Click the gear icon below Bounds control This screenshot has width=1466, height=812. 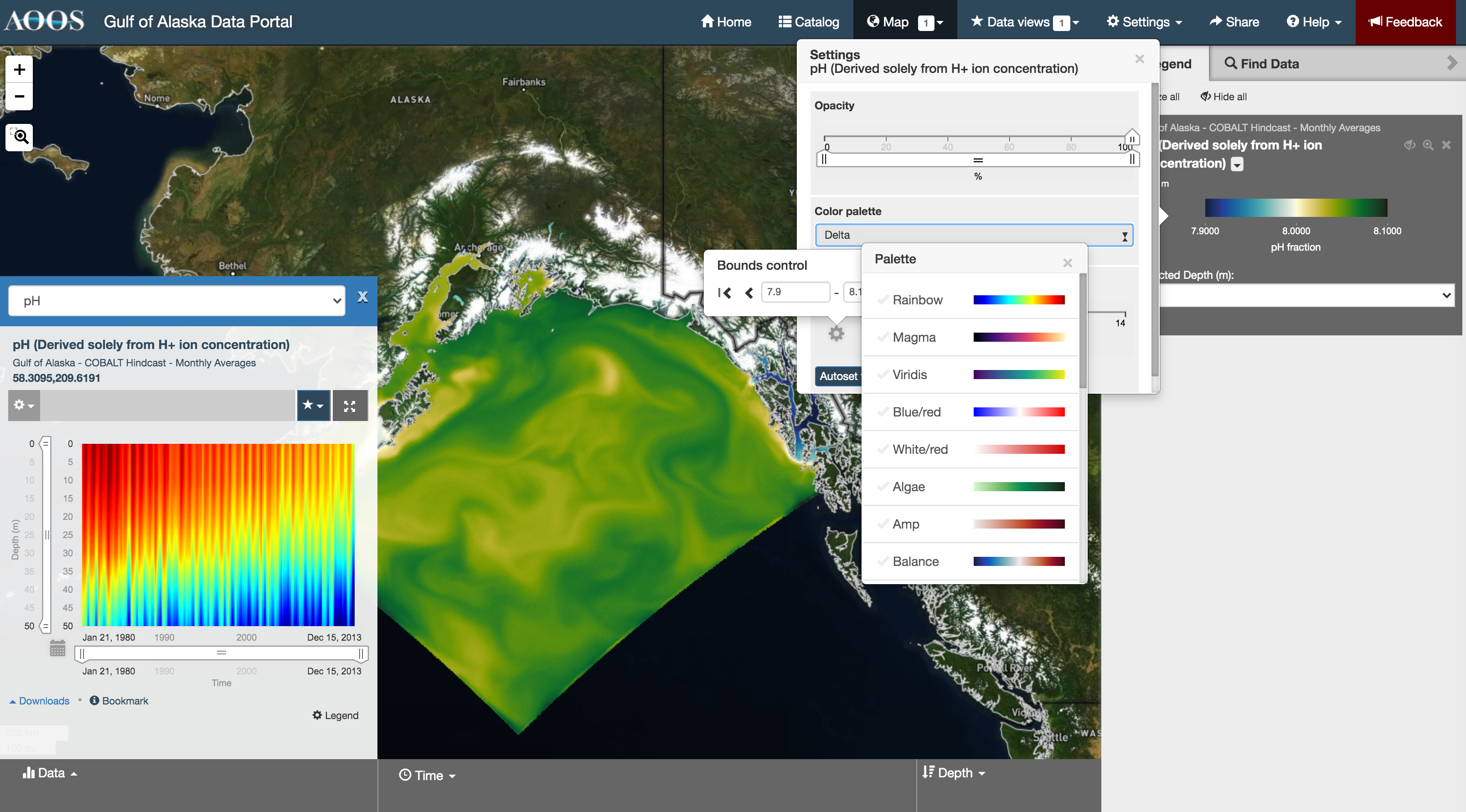[x=836, y=334]
